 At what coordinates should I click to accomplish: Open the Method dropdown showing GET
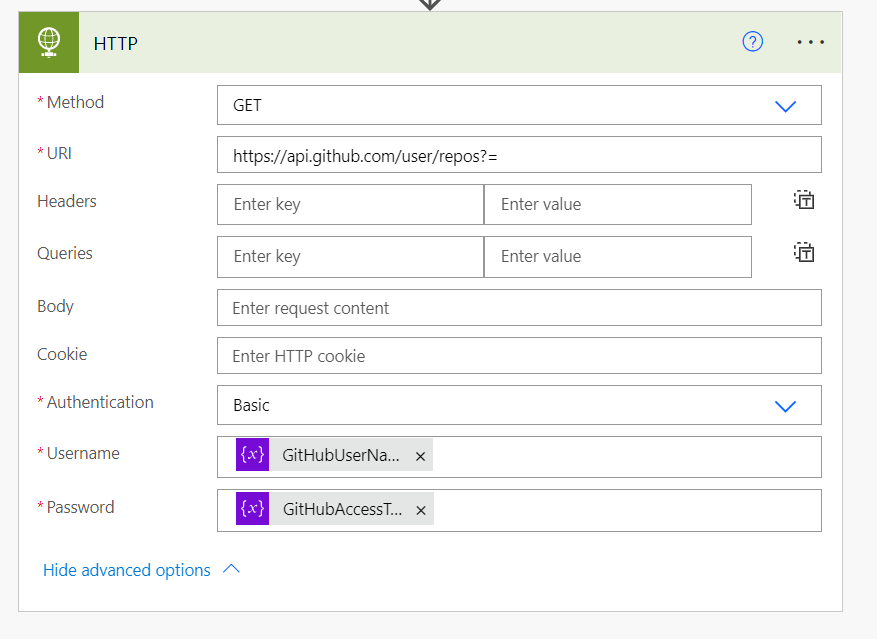point(519,105)
